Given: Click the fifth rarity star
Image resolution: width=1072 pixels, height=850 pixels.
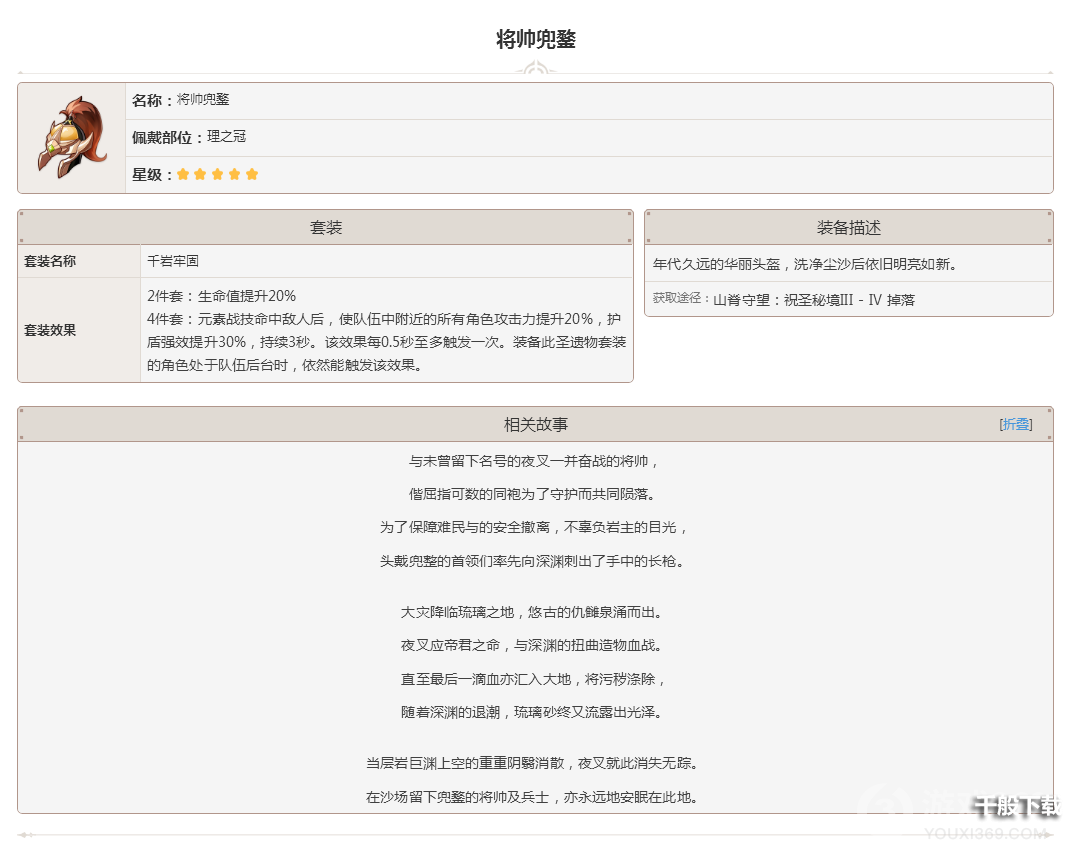Looking at the screenshot, I should [x=251, y=174].
